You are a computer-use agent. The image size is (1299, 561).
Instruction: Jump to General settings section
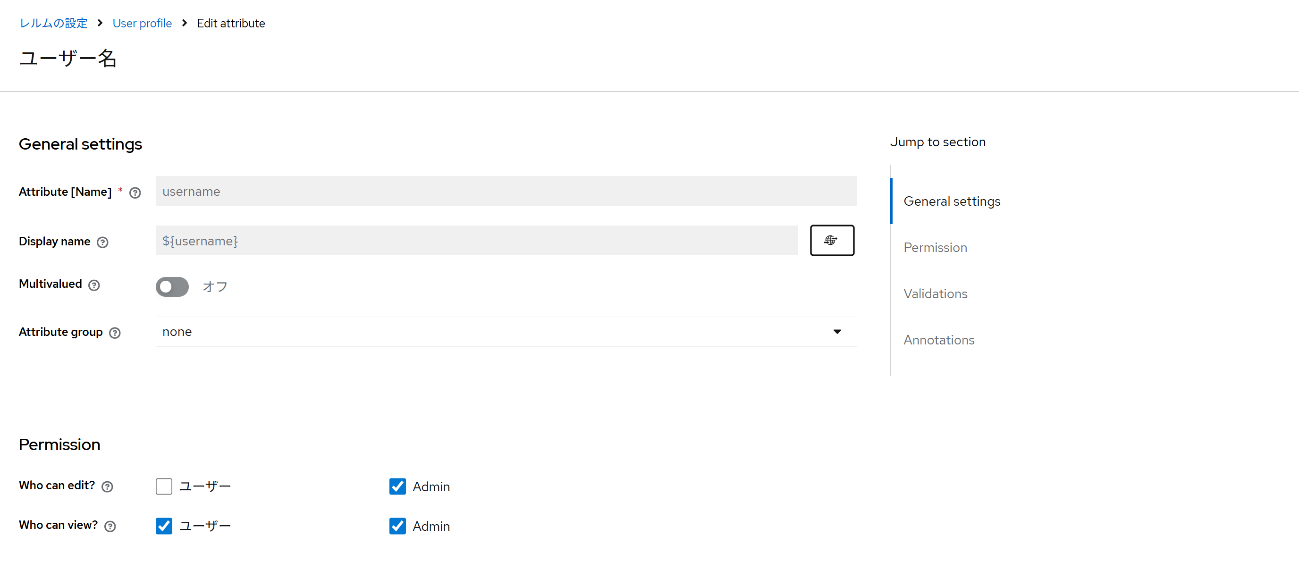[951, 201]
